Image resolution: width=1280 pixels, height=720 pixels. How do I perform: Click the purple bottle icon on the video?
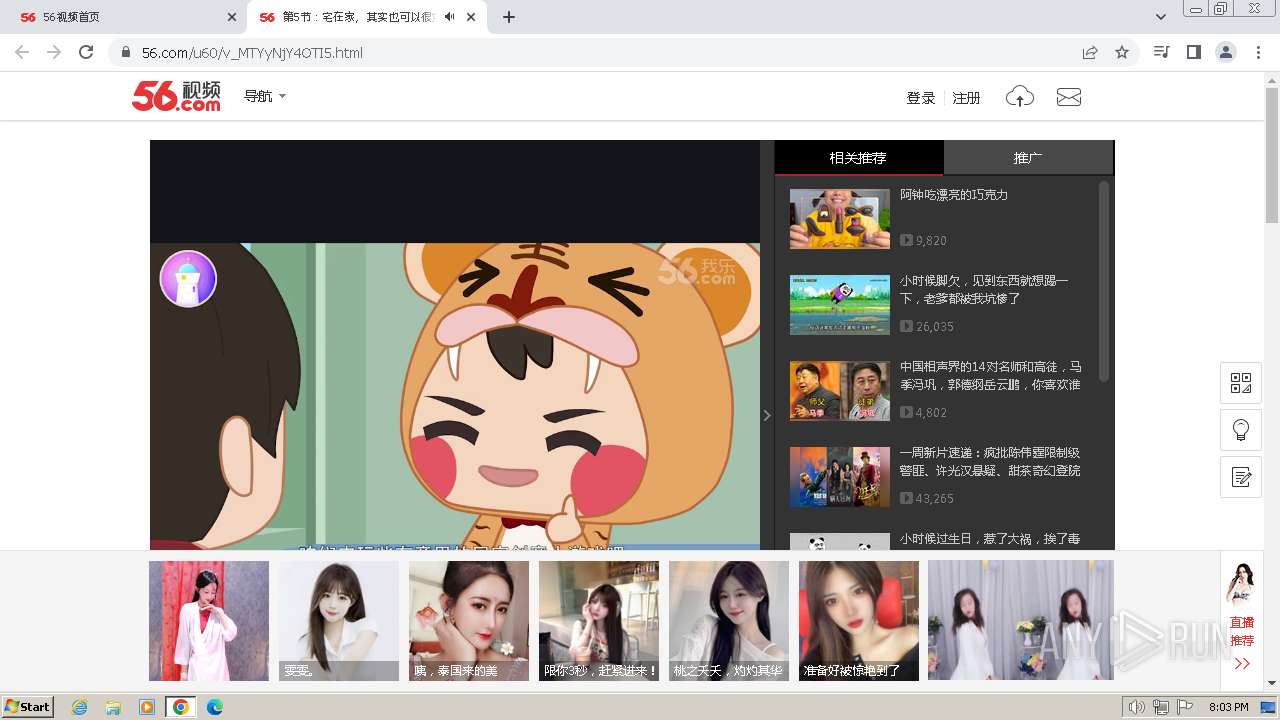click(188, 278)
